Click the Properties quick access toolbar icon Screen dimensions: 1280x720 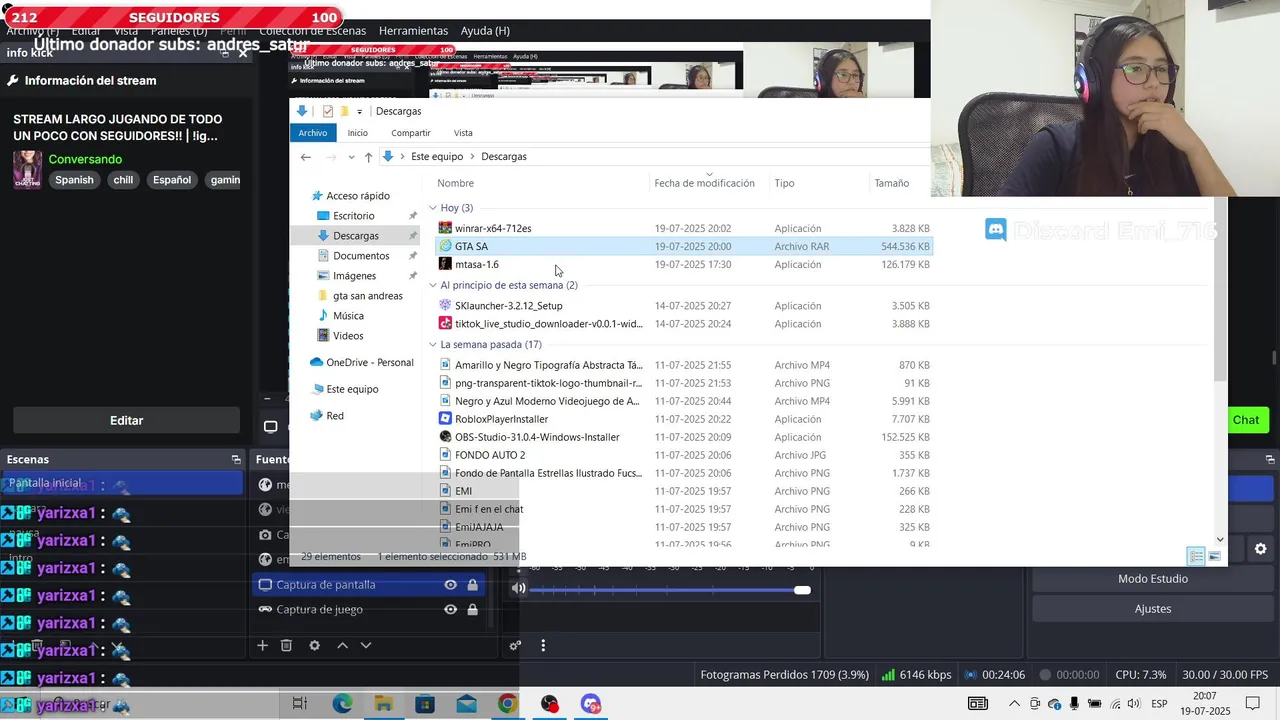coord(327,111)
